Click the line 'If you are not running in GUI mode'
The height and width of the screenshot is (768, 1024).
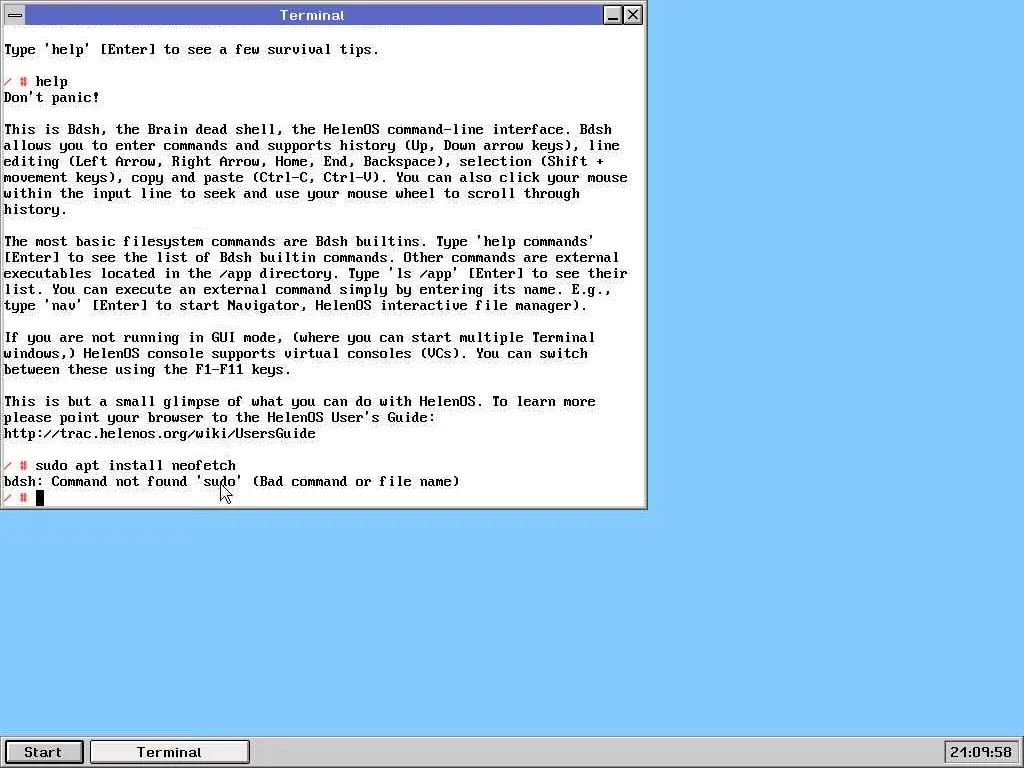299,338
